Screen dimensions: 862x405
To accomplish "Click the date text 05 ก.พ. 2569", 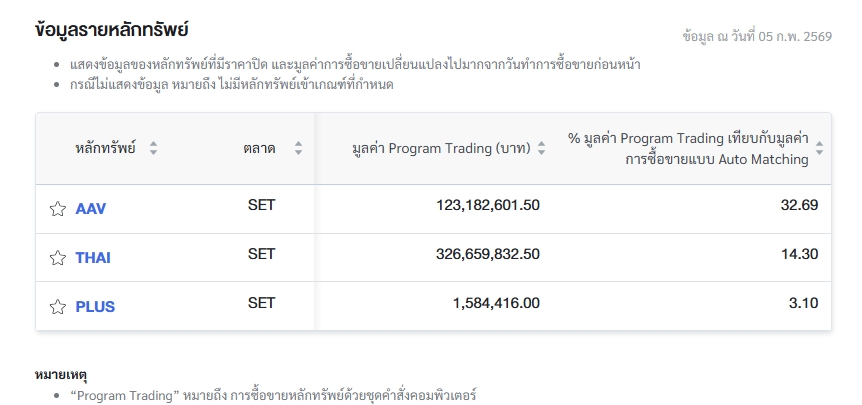I will tap(791, 35).
